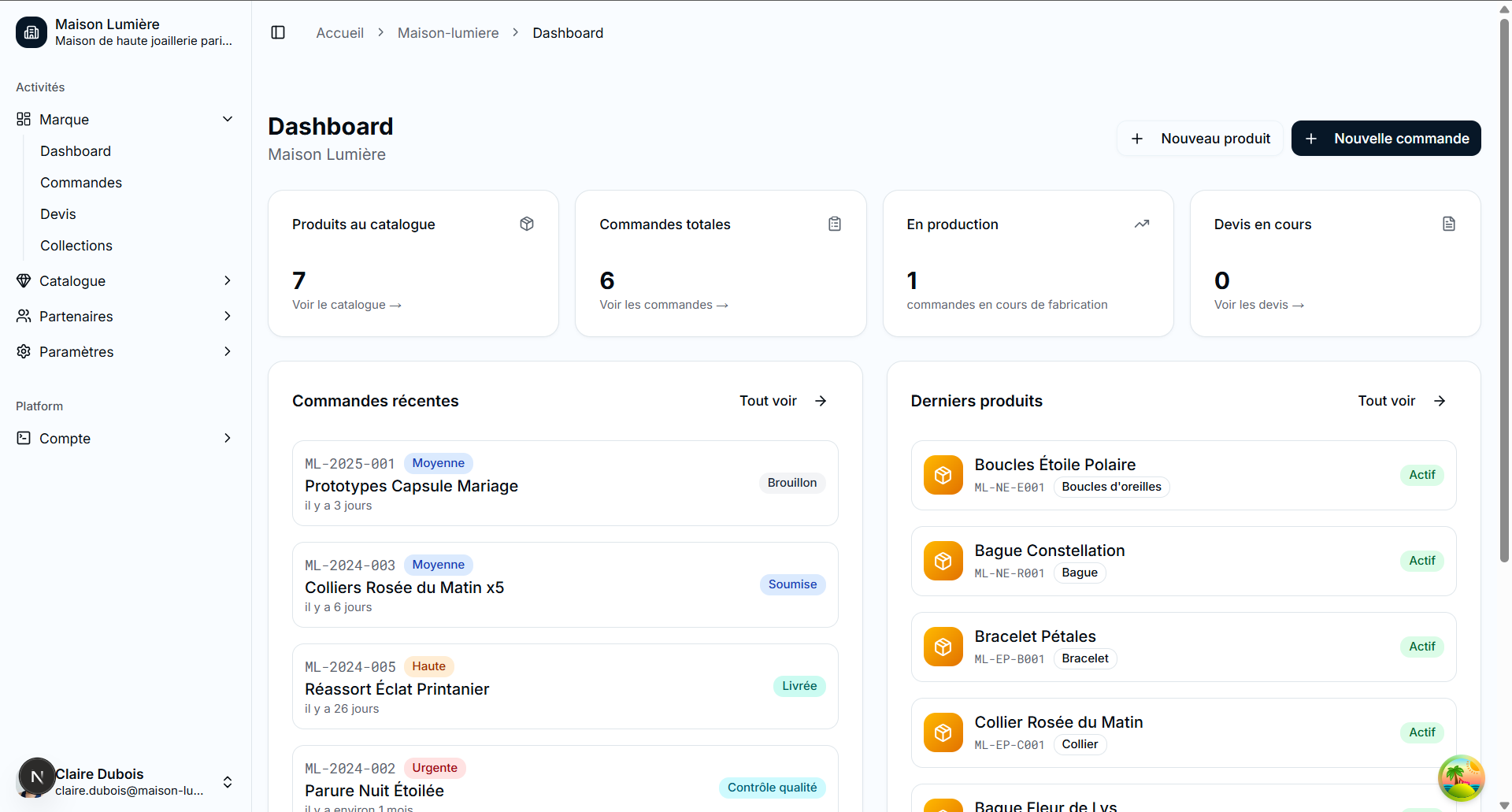The height and width of the screenshot is (812, 1512).
Task: Go to Collections in the sidebar
Action: [76, 246]
